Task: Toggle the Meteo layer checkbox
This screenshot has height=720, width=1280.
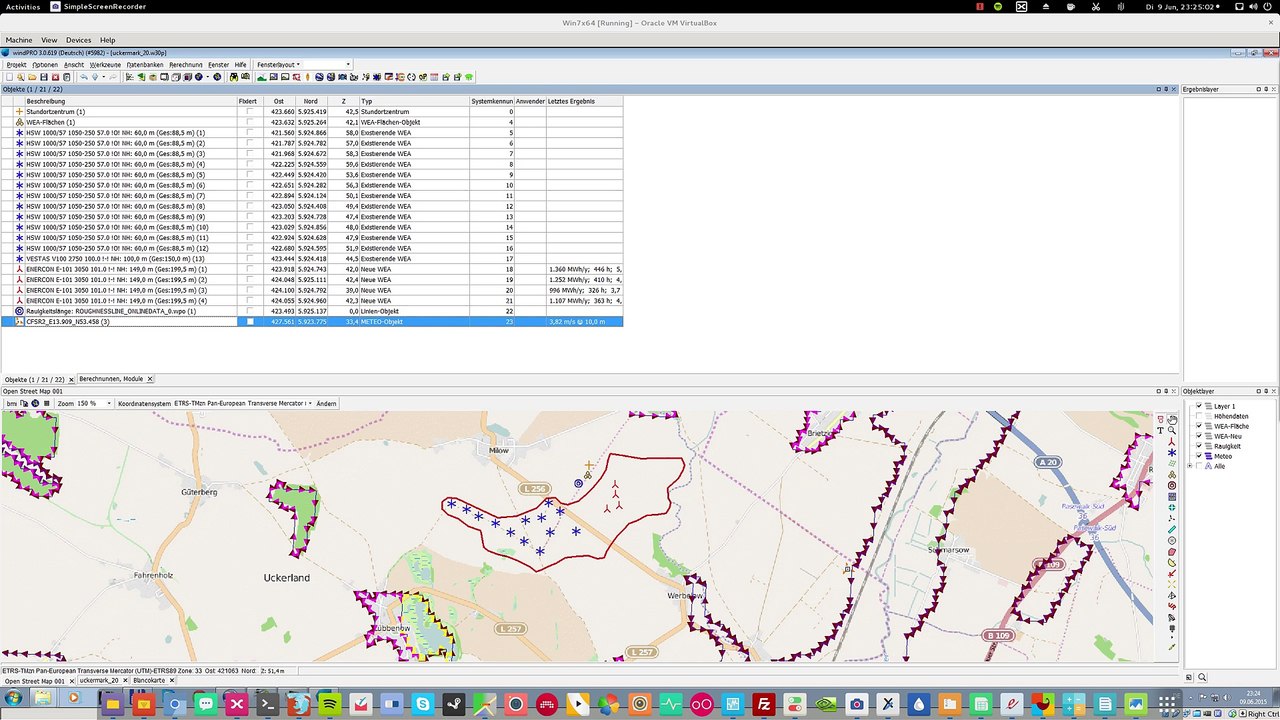Action: click(1200, 456)
